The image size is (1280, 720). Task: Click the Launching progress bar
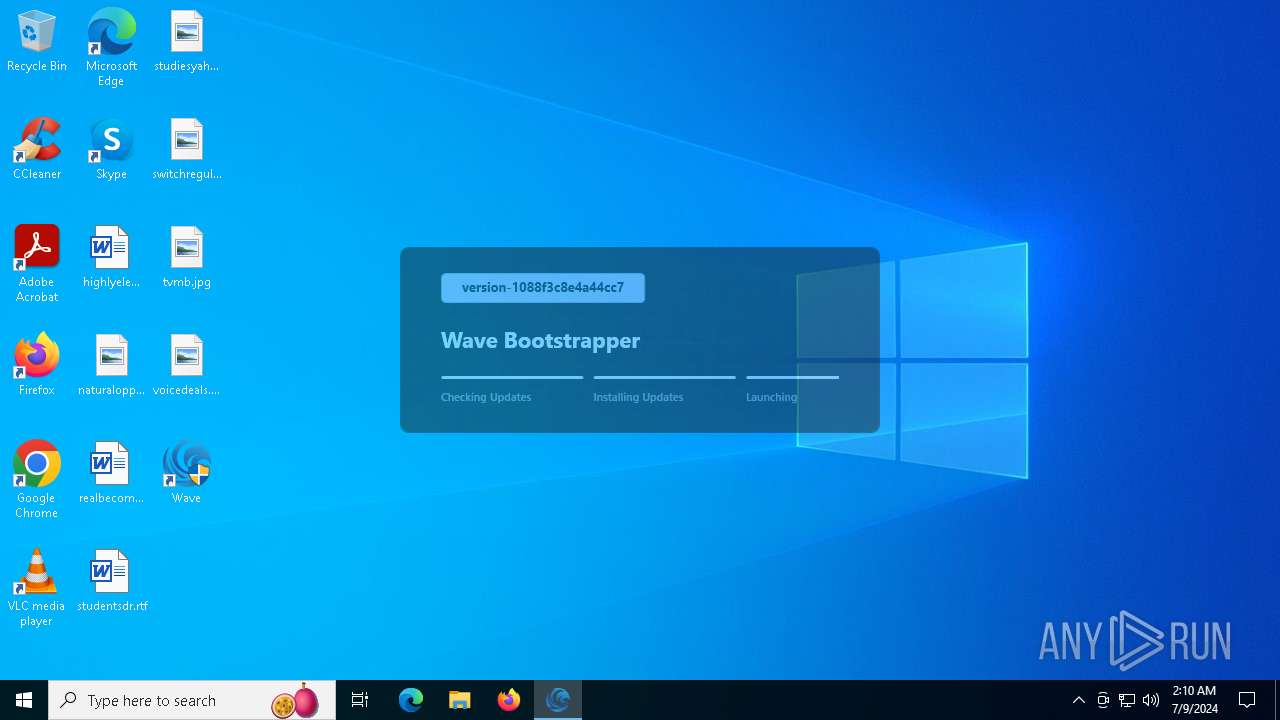pyautogui.click(x=792, y=377)
